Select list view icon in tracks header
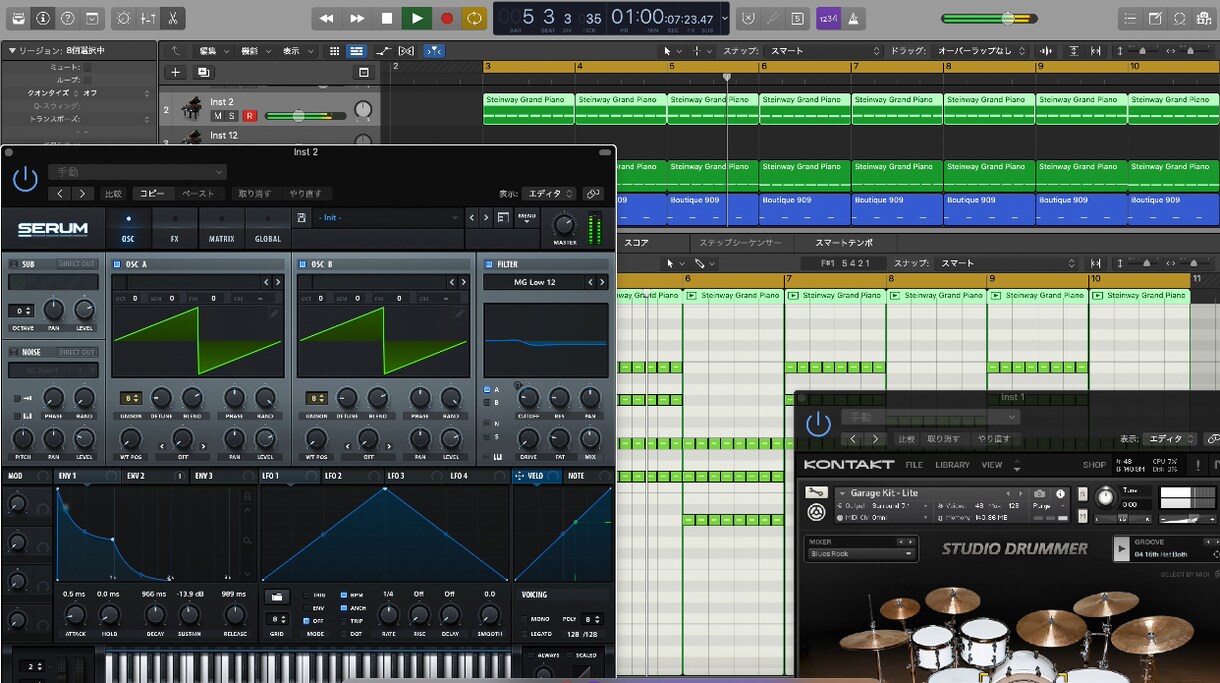Screen dimensions: 1220x683 coord(357,51)
